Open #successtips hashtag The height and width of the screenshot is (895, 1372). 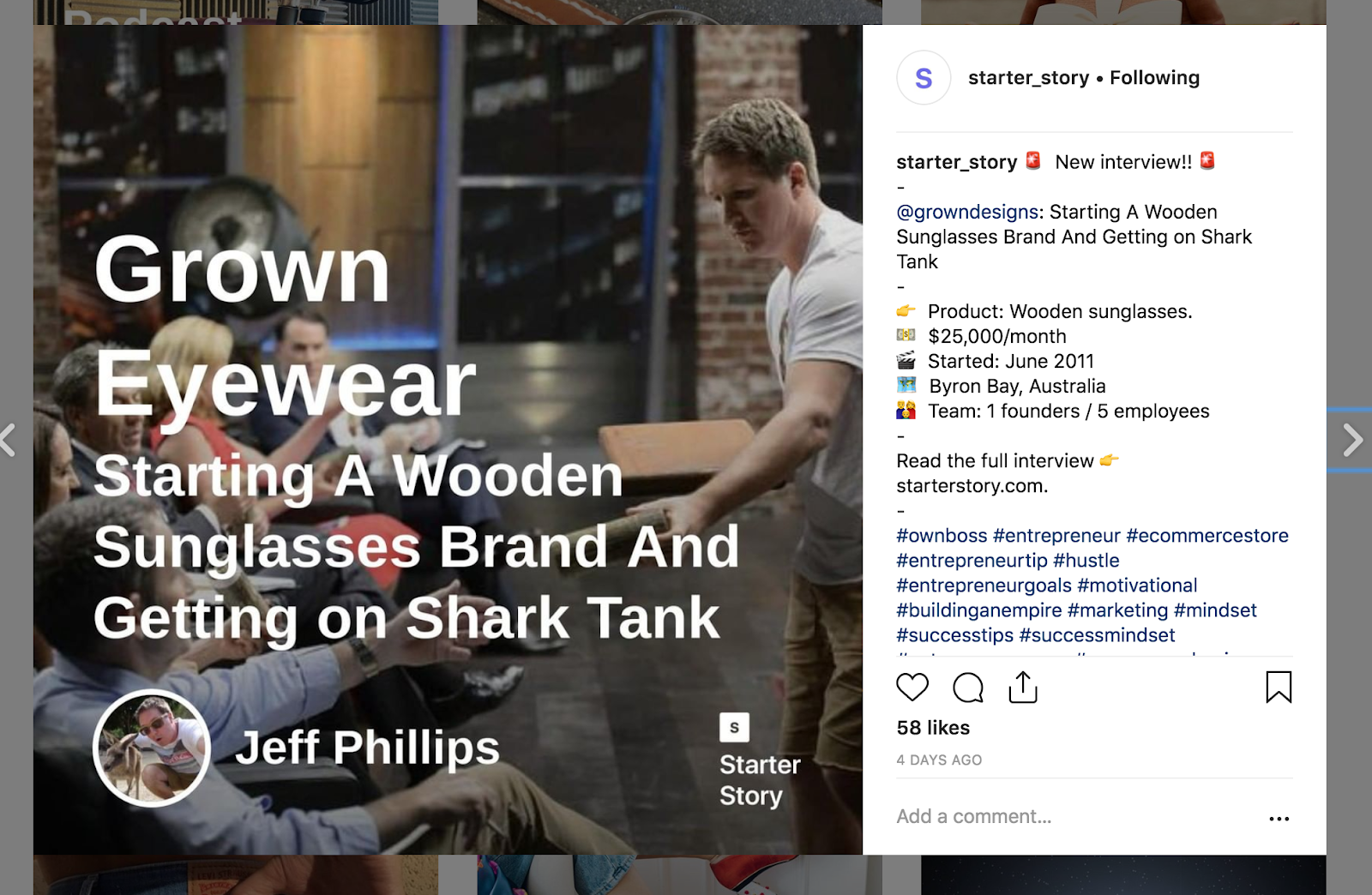(954, 635)
